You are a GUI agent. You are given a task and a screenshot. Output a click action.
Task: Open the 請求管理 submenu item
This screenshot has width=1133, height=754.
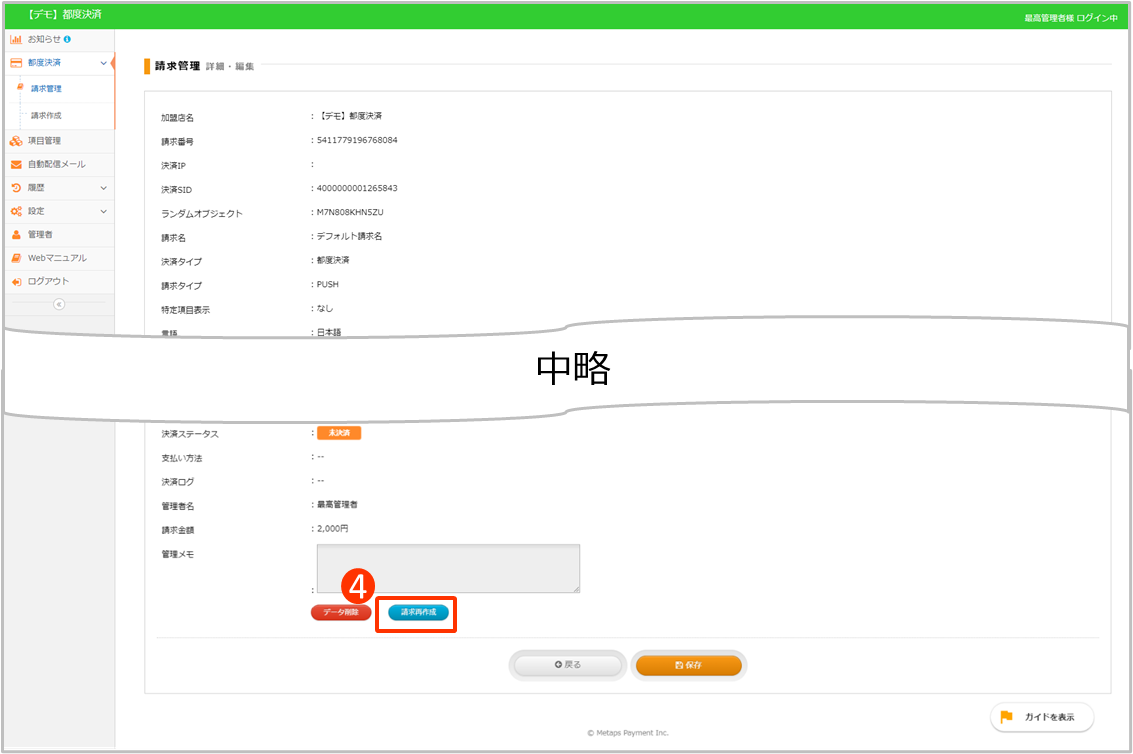click(x=46, y=89)
